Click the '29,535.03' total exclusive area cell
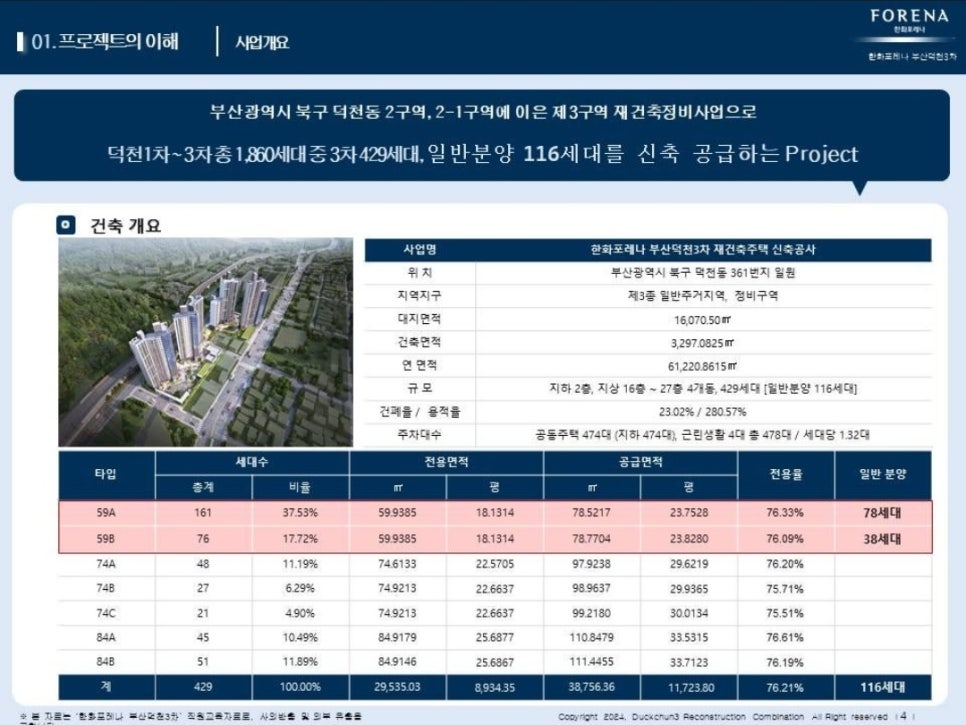Viewport: 966px width, 725px height. pyautogui.click(x=397, y=687)
